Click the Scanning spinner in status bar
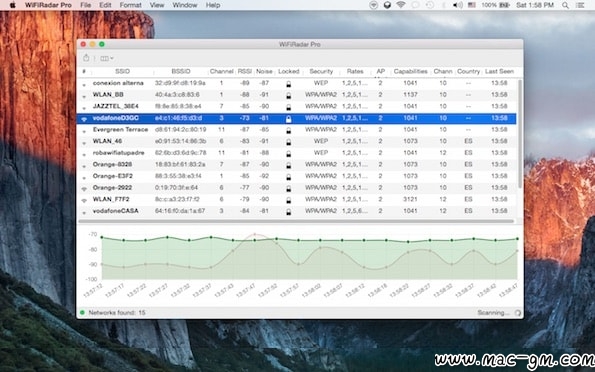Screen dimensions: 595x372 518,313
